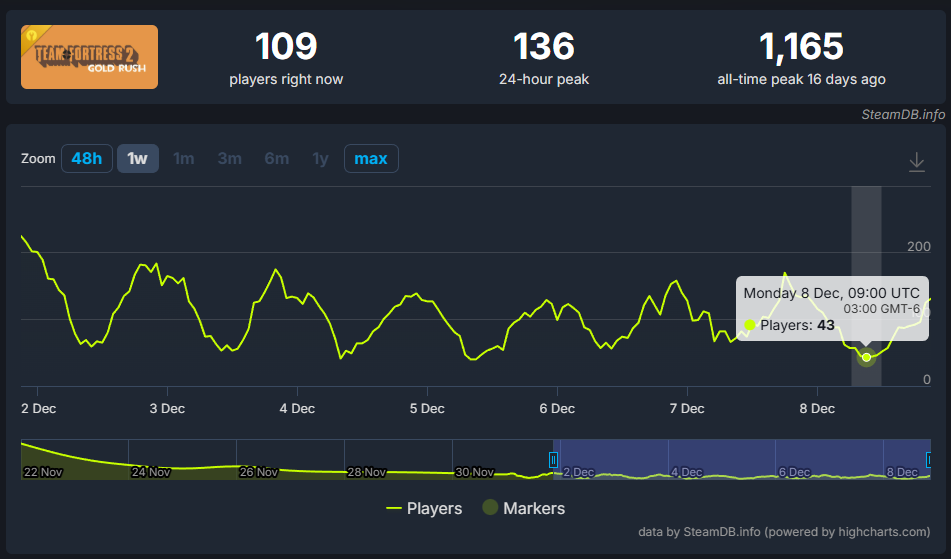
Task: Choose the 1y zoom option
Action: click(320, 158)
